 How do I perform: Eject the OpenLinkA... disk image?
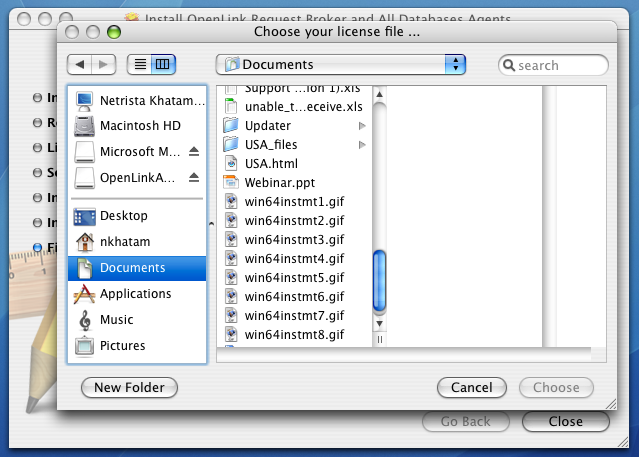(x=194, y=178)
